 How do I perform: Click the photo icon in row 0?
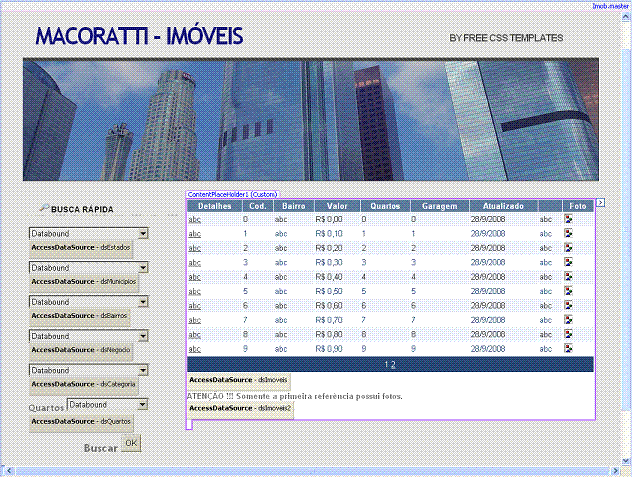pyautogui.click(x=569, y=218)
